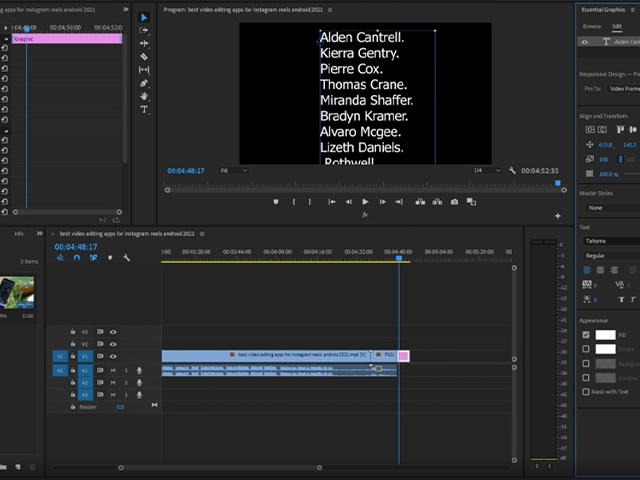
Task: Go to In point
Action: point(332,202)
